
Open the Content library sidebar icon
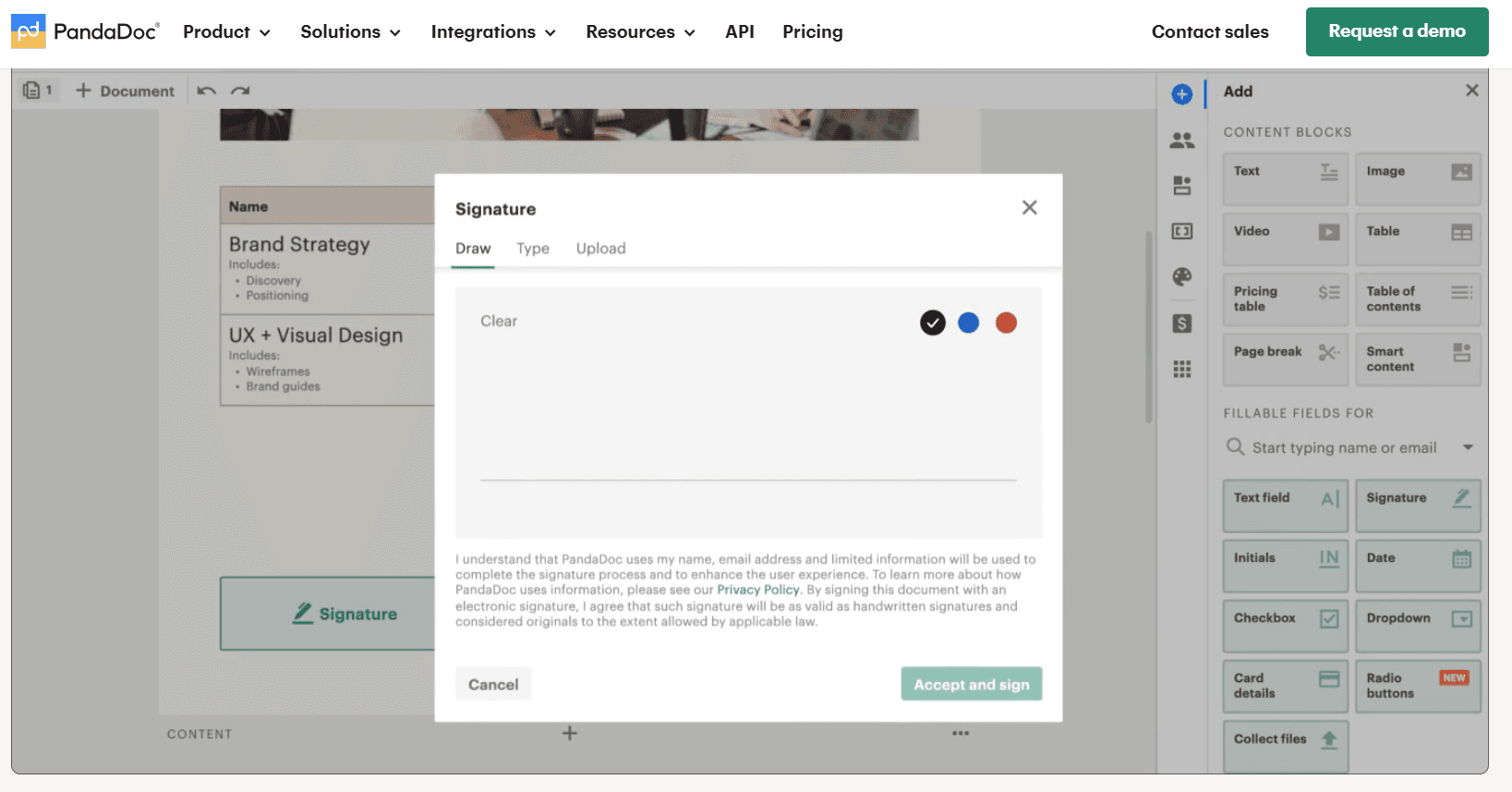point(1182,185)
